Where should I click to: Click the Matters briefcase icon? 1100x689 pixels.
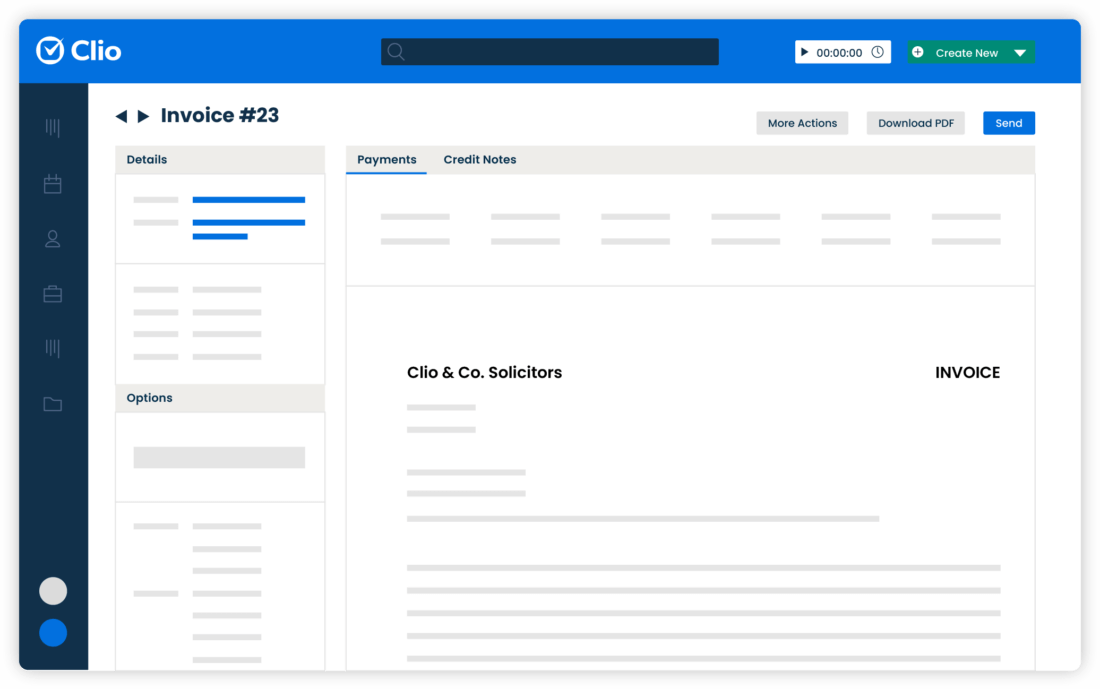53,293
